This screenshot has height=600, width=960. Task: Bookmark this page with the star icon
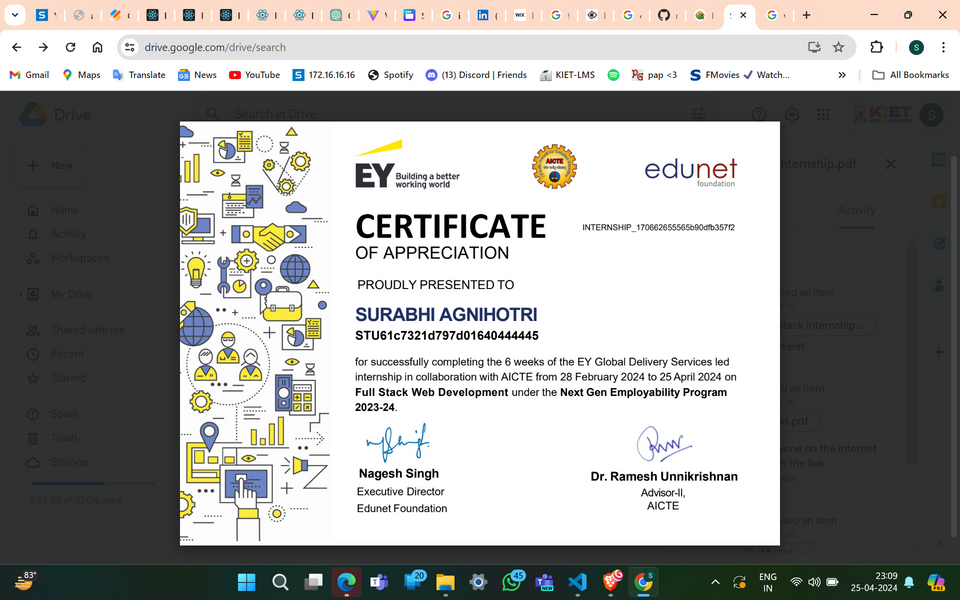(x=838, y=47)
